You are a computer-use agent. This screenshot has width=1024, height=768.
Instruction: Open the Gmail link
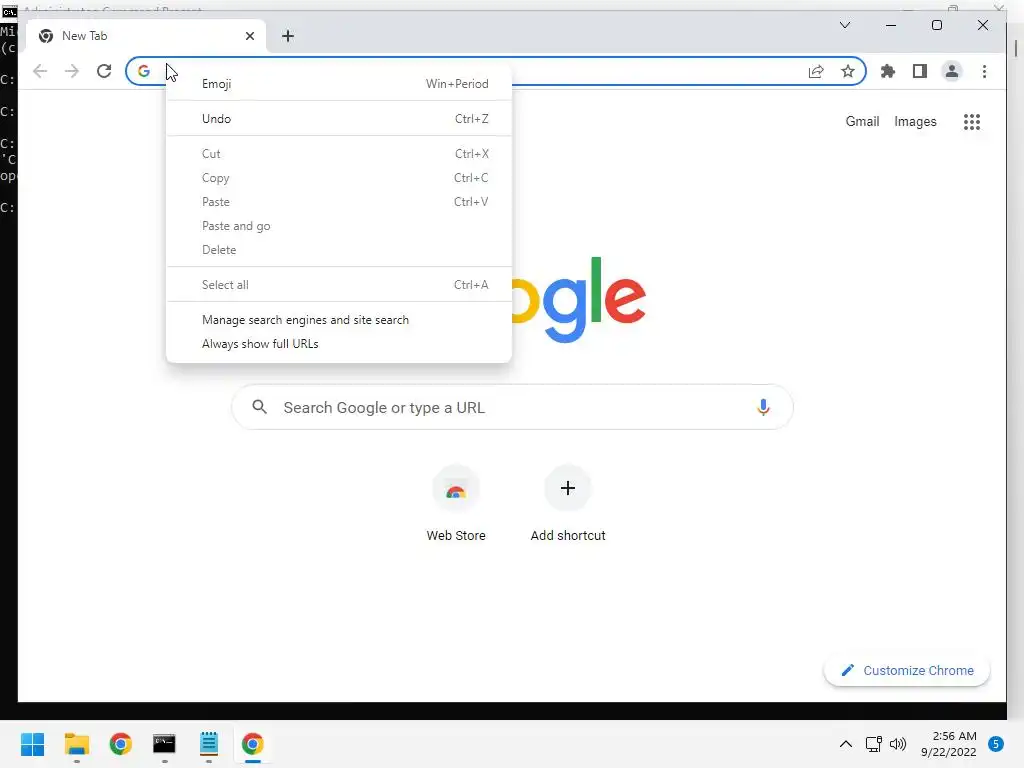[862, 121]
